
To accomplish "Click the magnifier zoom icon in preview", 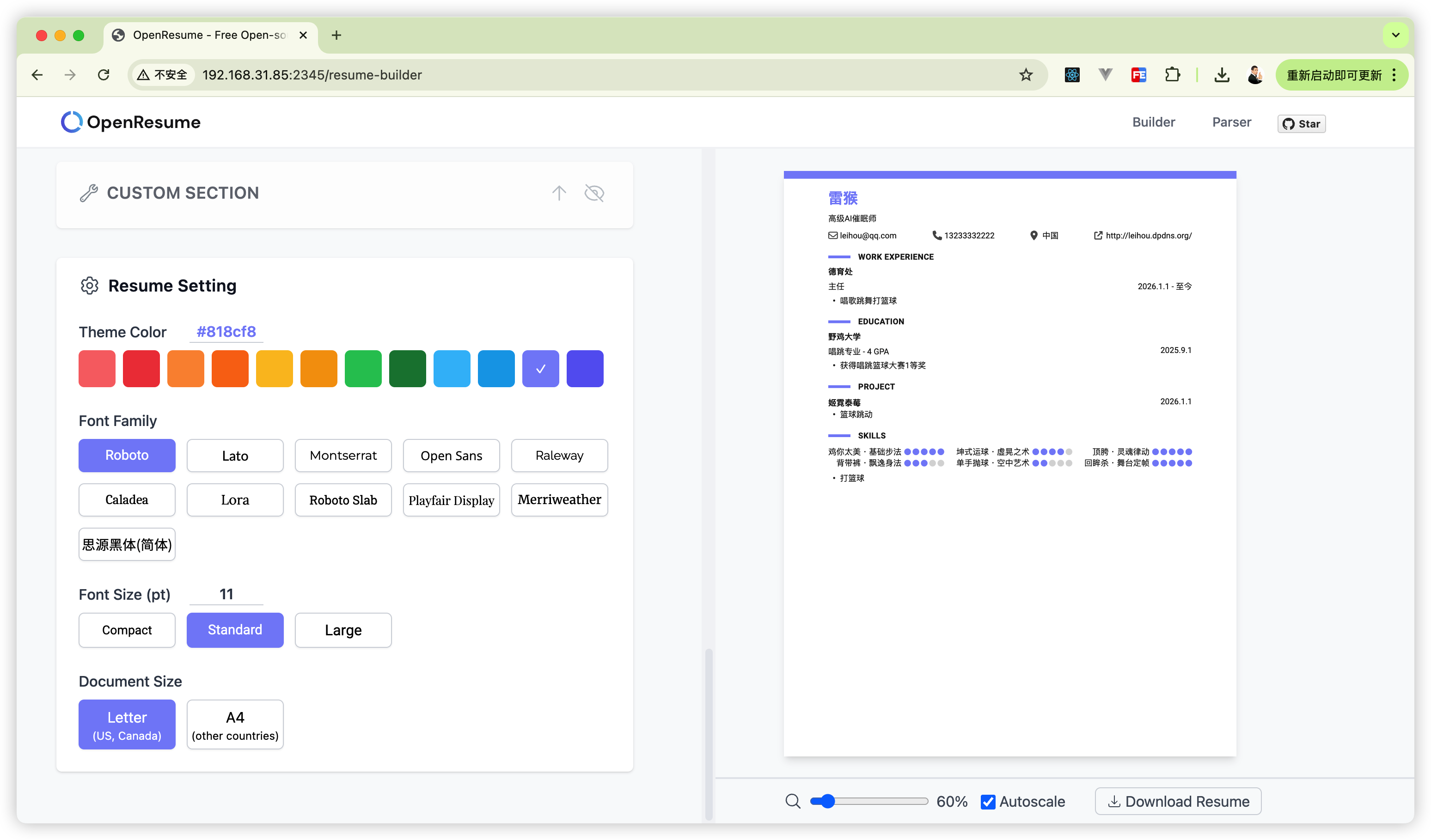I will pyautogui.click(x=793, y=801).
